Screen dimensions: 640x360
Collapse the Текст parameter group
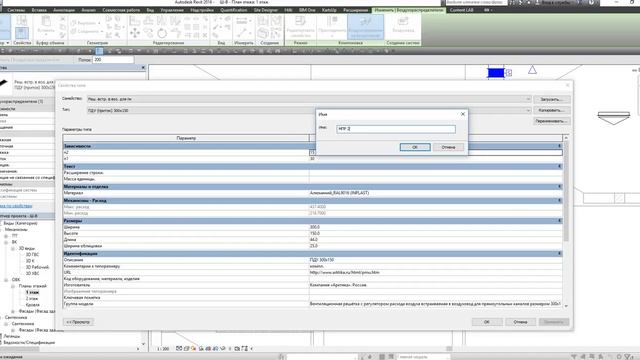click(x=559, y=166)
